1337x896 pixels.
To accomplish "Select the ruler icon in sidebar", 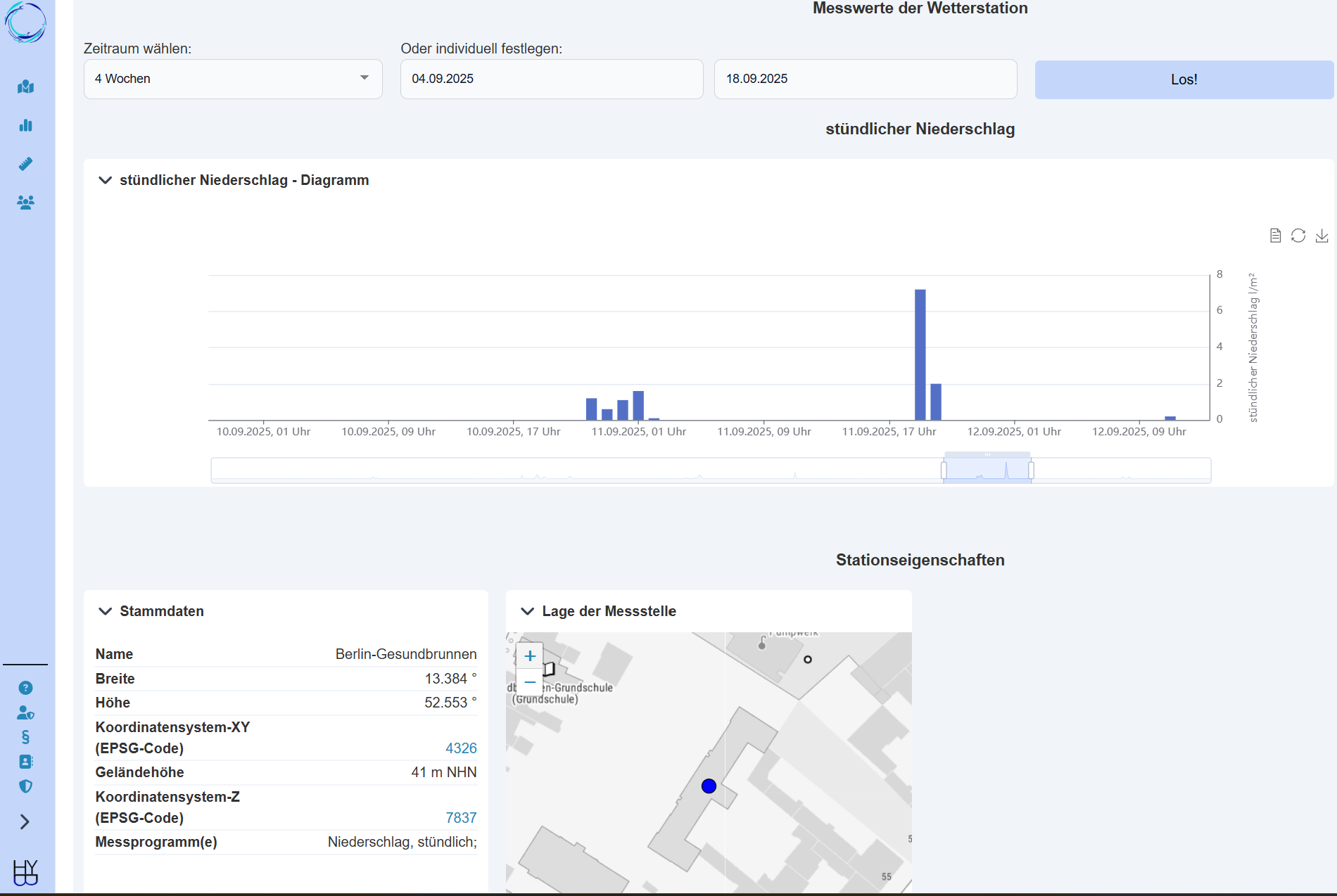I will tap(25, 164).
